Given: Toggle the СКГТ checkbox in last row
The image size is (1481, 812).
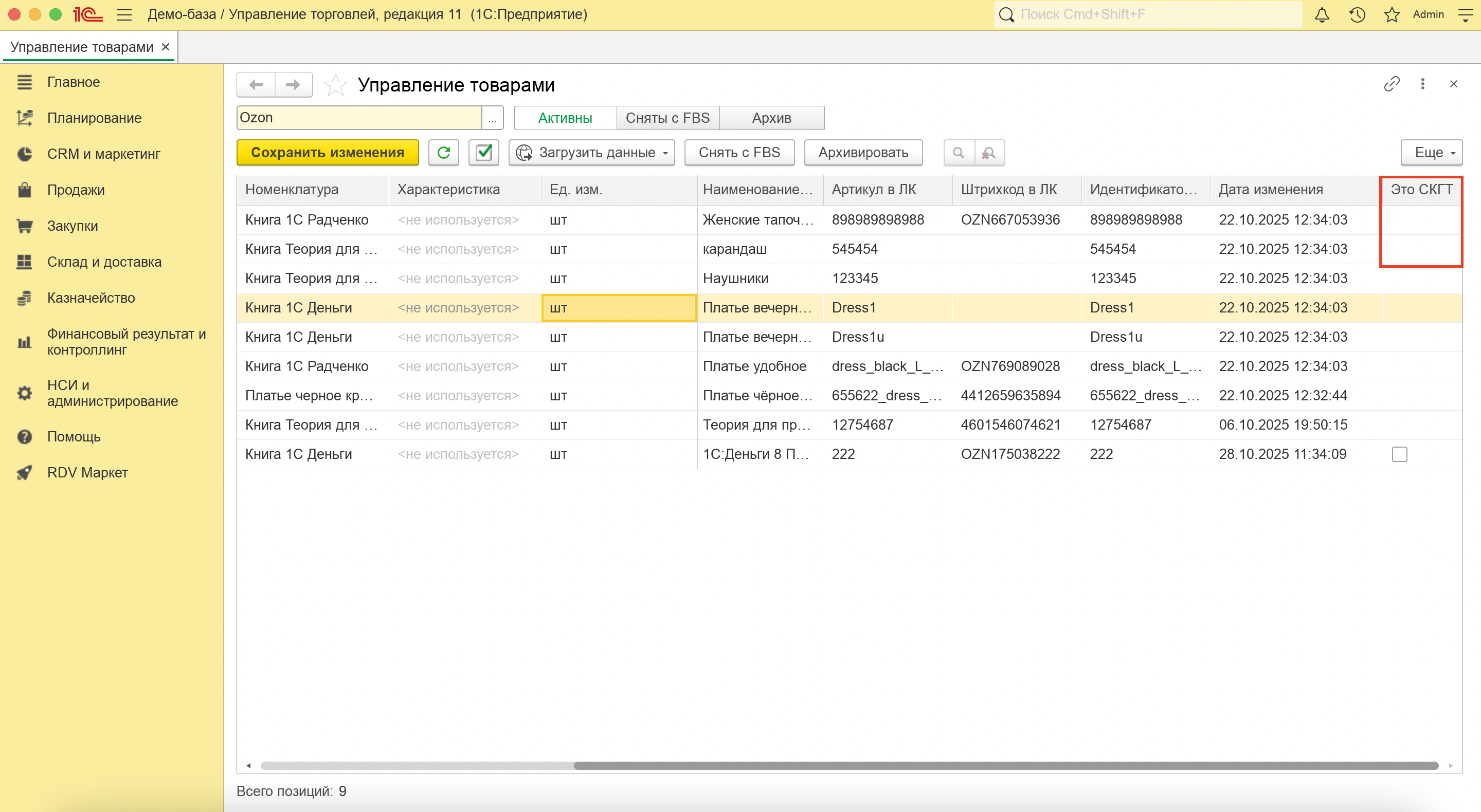Looking at the screenshot, I should 1399,454.
